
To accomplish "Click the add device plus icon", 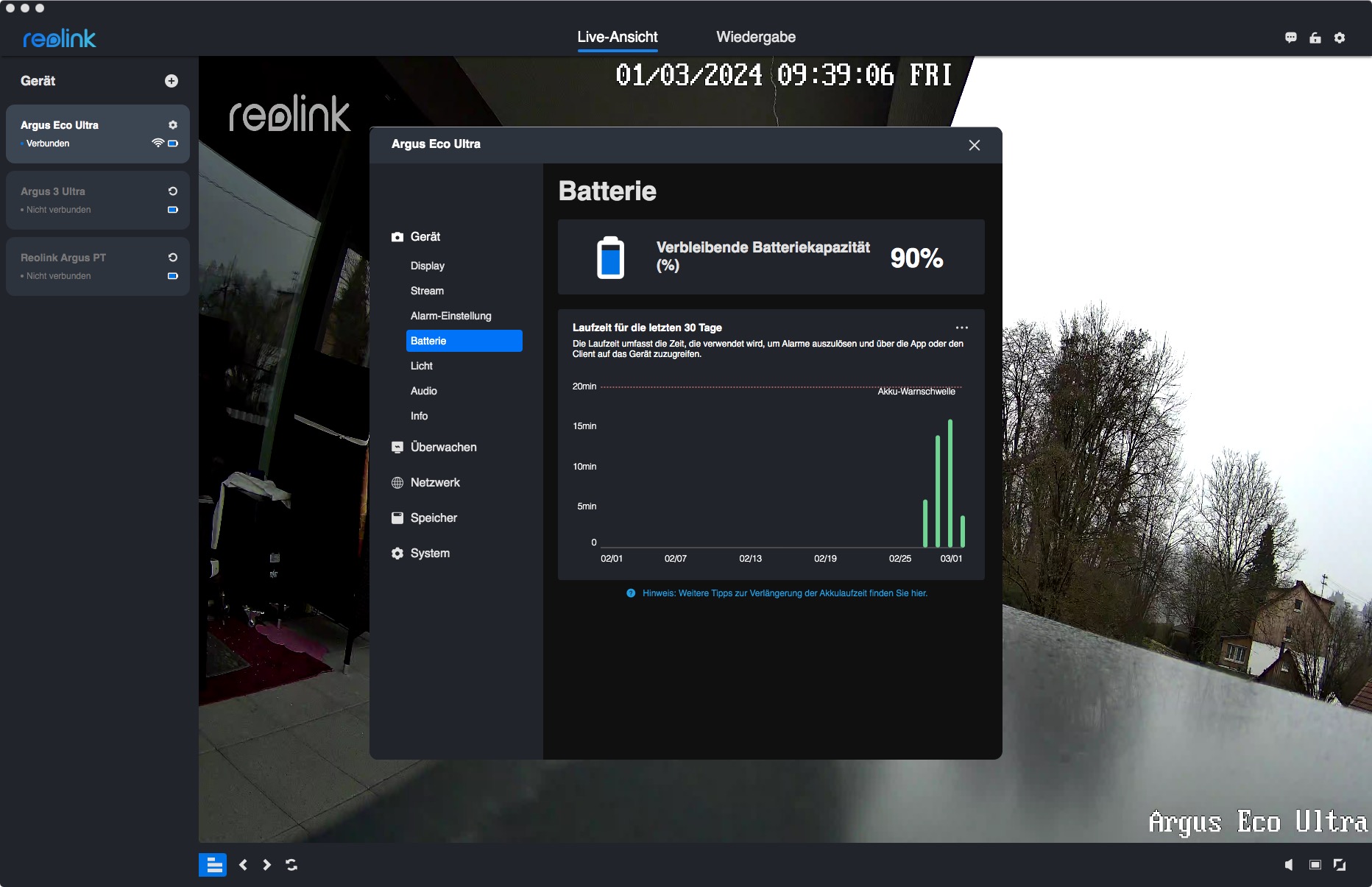I will click(x=171, y=81).
